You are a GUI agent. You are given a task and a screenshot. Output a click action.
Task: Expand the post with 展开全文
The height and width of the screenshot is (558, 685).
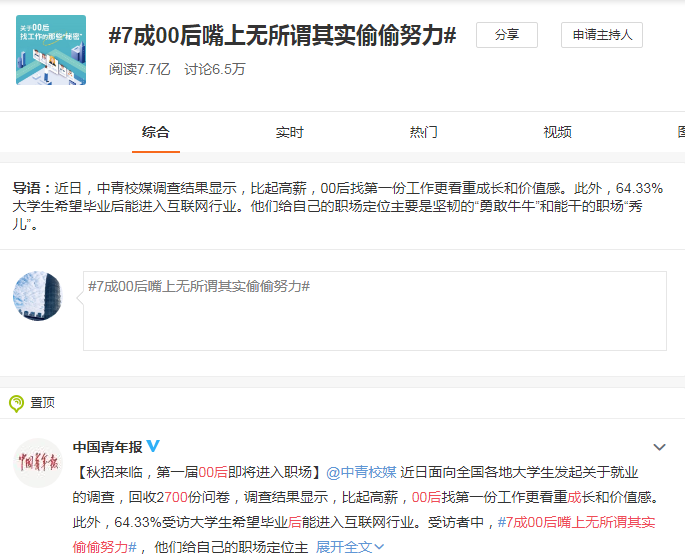(x=350, y=547)
